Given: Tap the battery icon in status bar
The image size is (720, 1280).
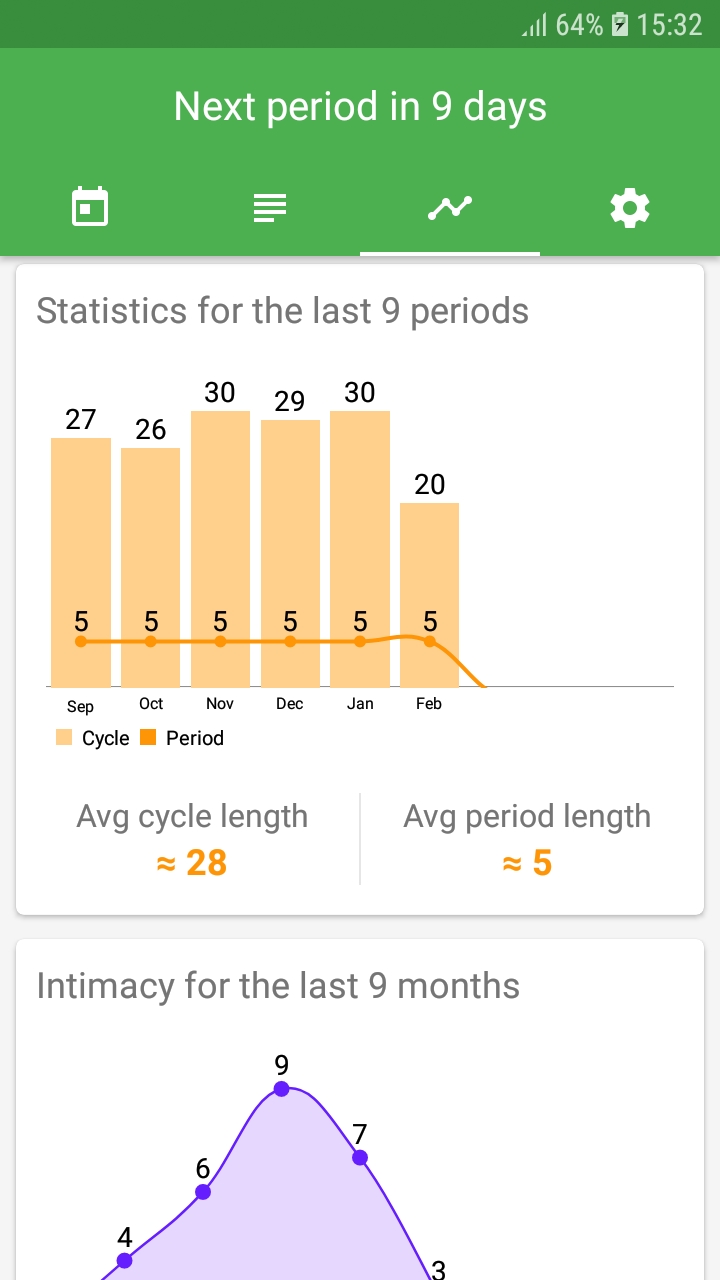Looking at the screenshot, I should tap(620, 25).
